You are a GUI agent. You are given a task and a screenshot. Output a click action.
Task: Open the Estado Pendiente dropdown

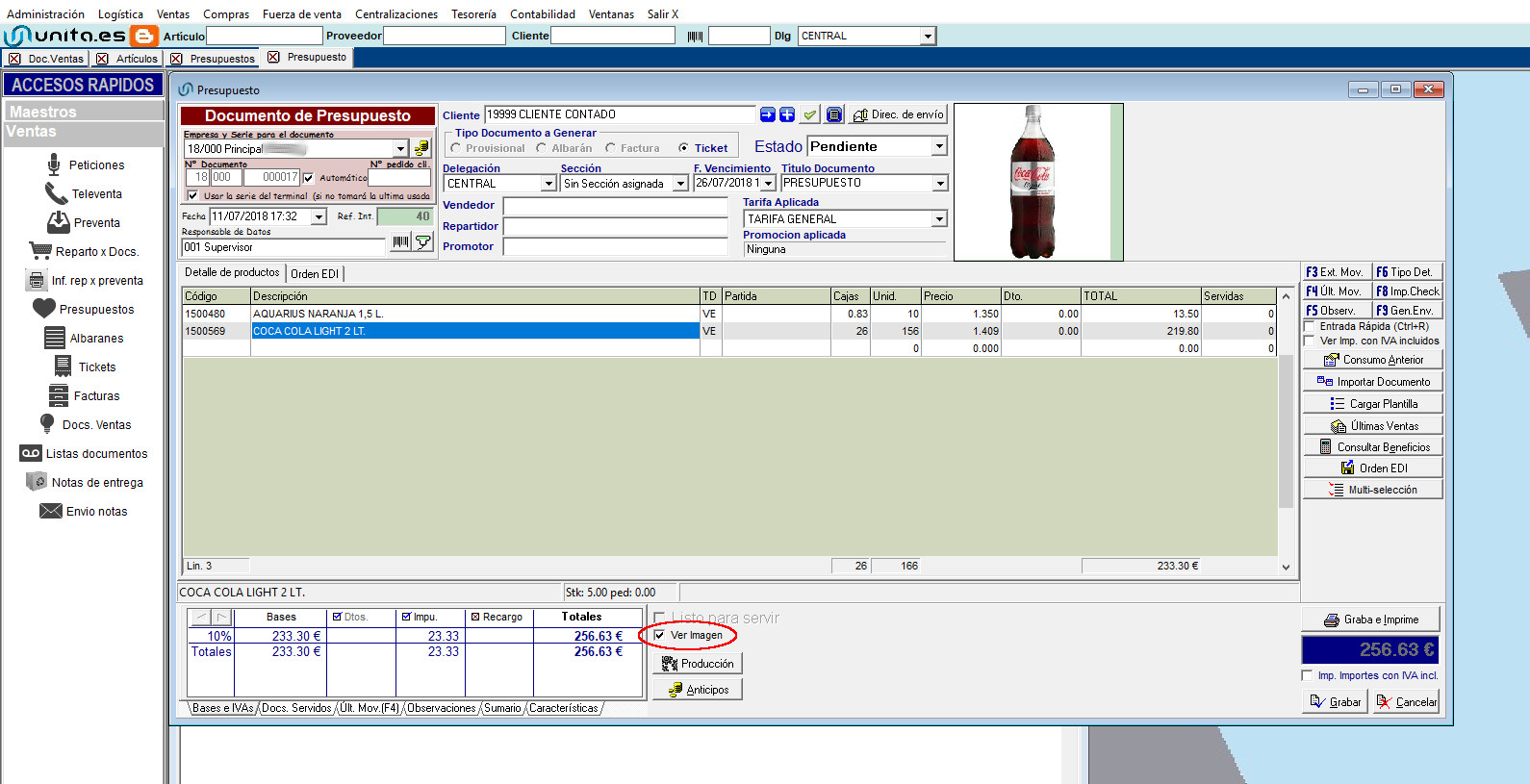pos(939,146)
